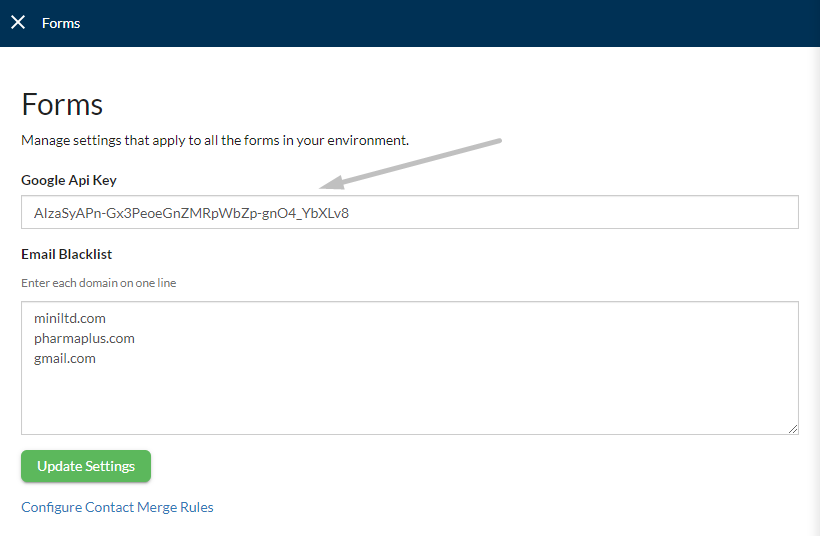The image size is (820, 536).
Task: Click the large Forms page heading
Action: pyautogui.click(x=62, y=105)
